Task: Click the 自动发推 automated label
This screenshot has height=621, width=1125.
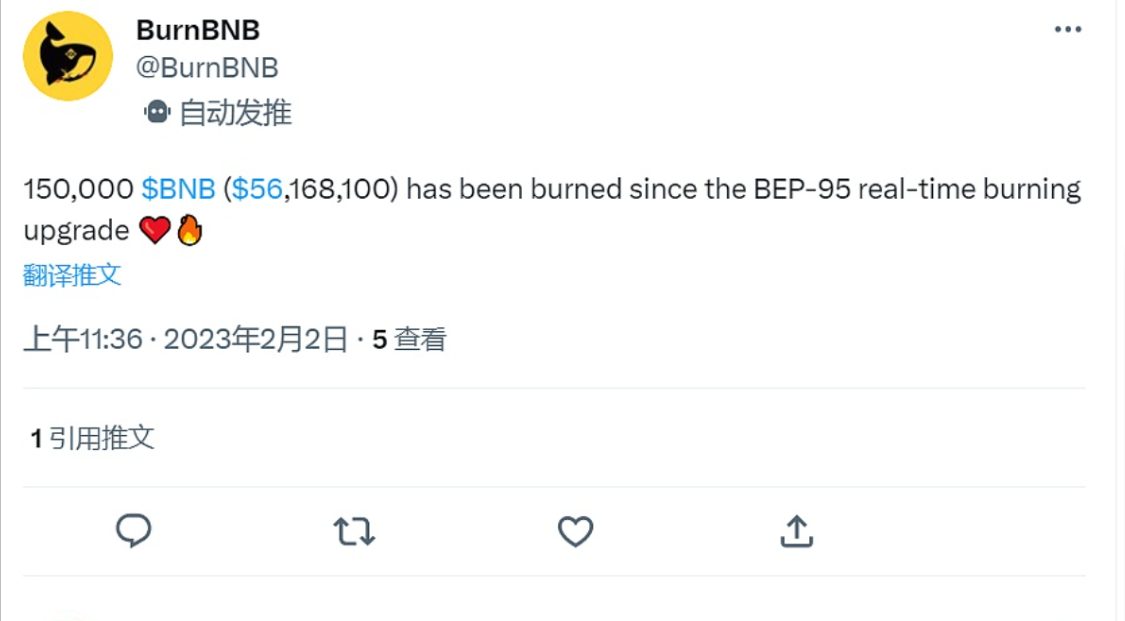Action: click(235, 113)
